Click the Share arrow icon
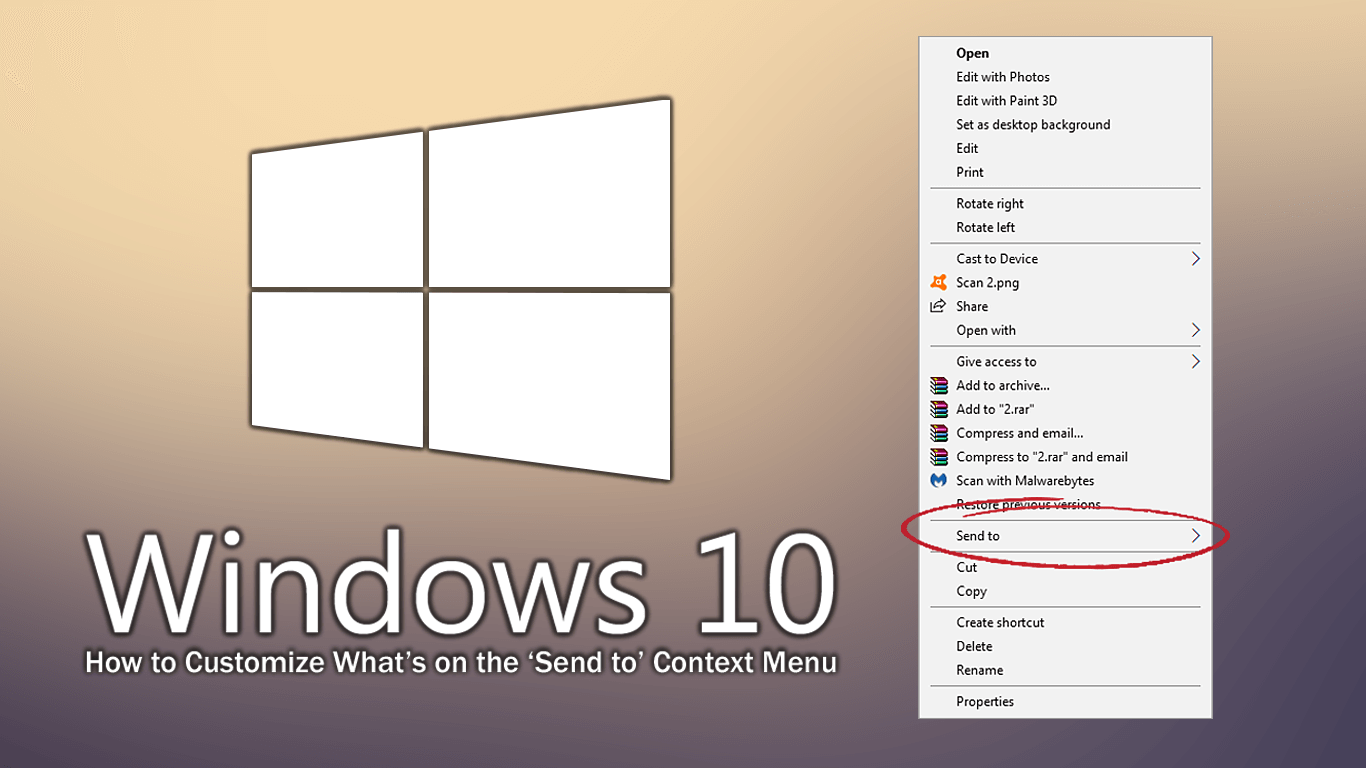Screen dimensions: 1366x768 [938, 306]
